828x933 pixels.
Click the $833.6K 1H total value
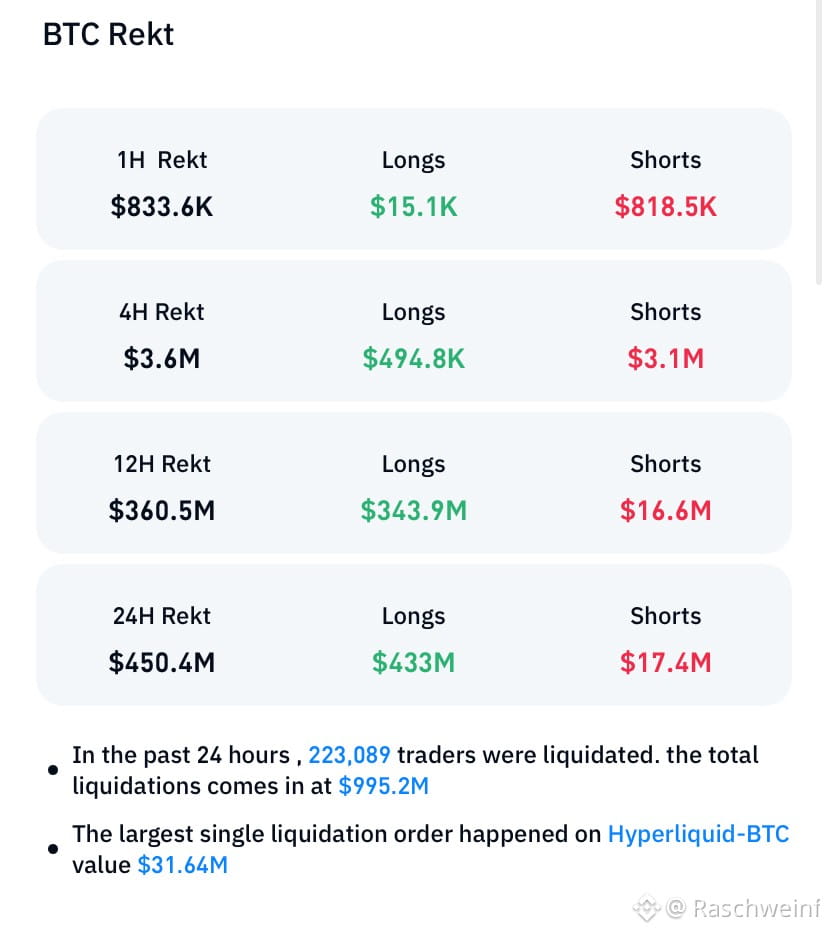coord(161,206)
